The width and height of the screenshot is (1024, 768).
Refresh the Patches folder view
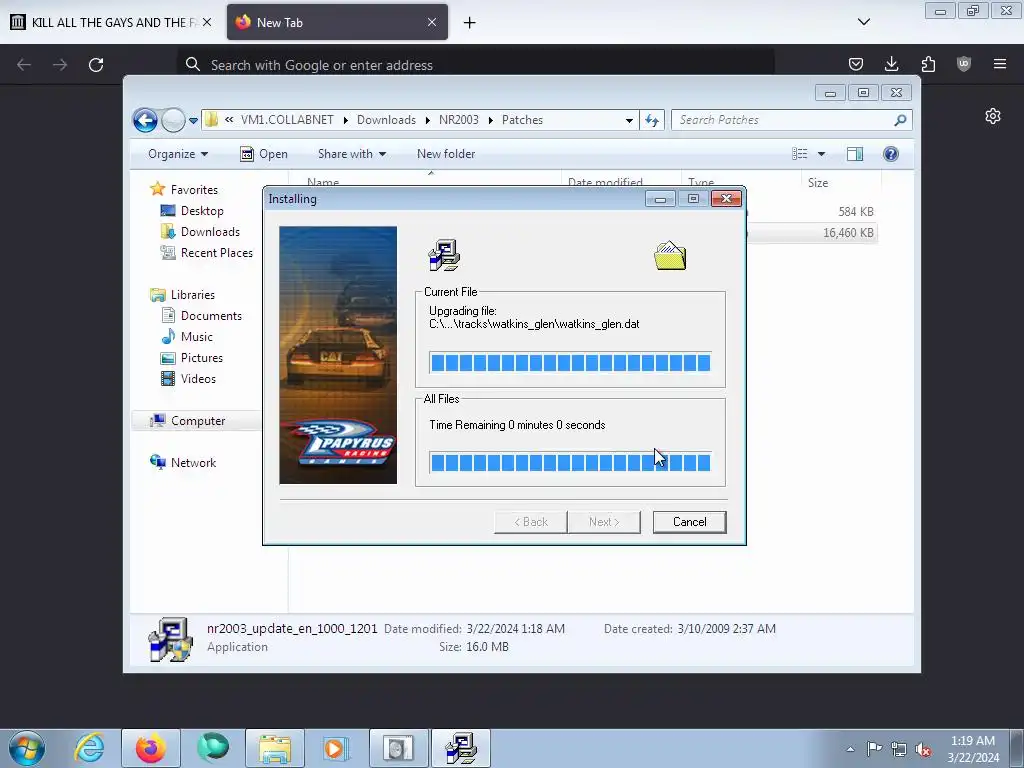click(x=652, y=120)
